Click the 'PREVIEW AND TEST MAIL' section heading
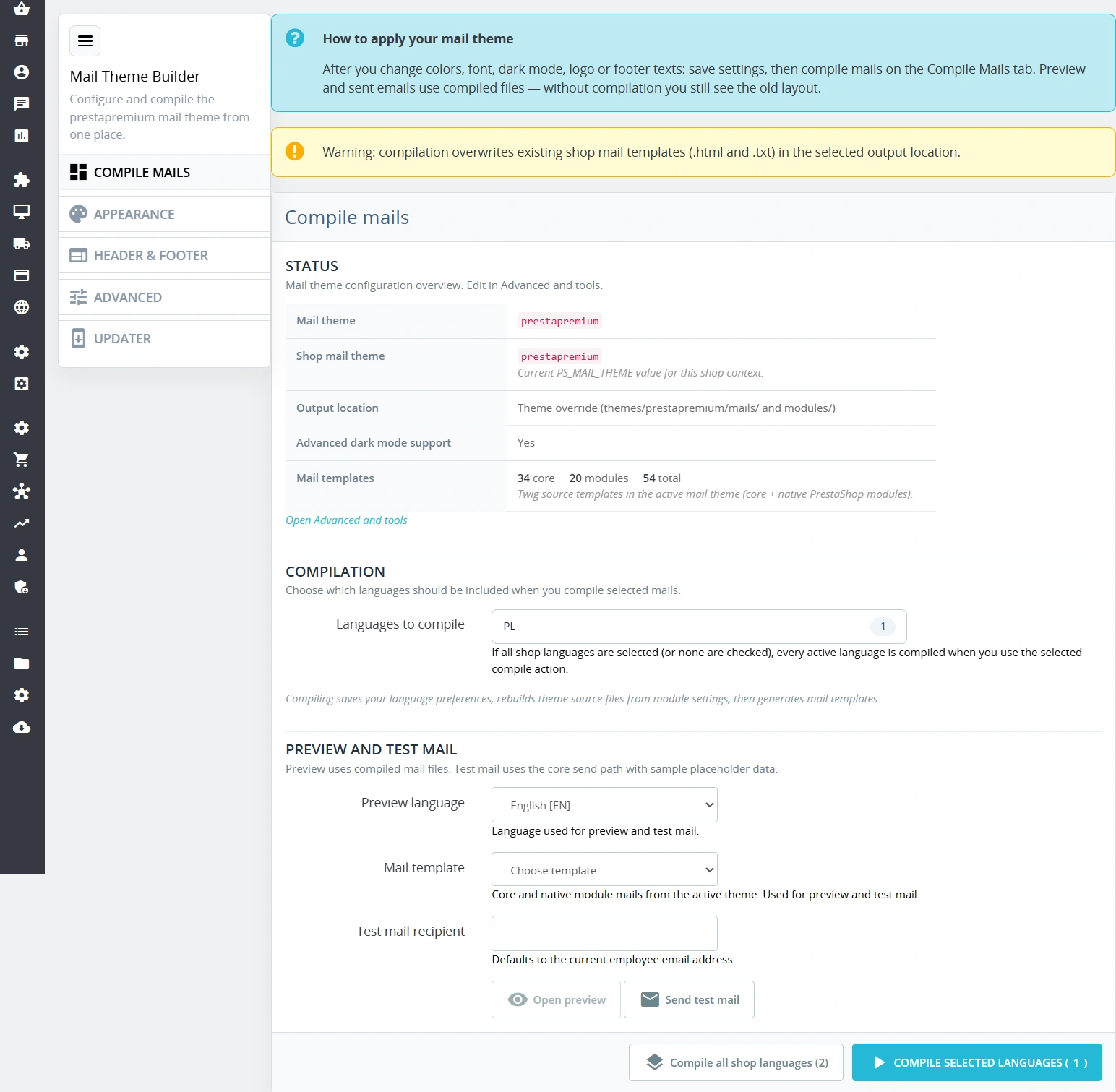 (371, 749)
